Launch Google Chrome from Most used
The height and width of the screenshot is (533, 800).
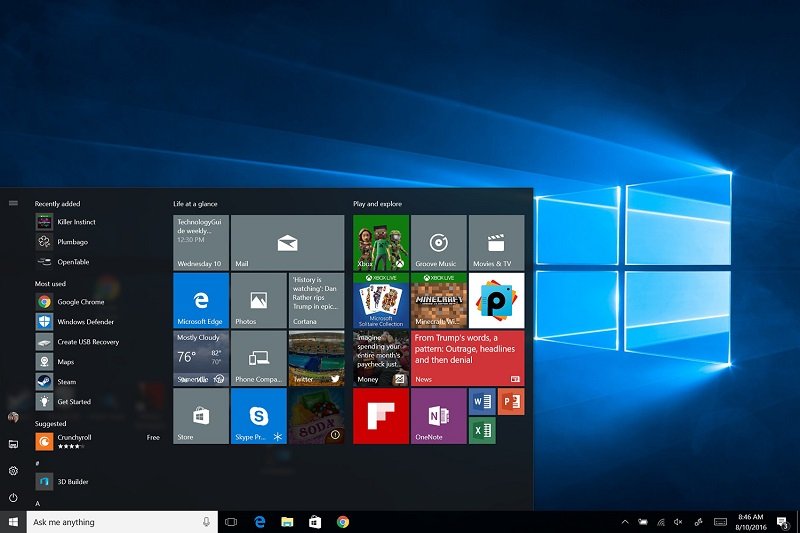[97, 302]
